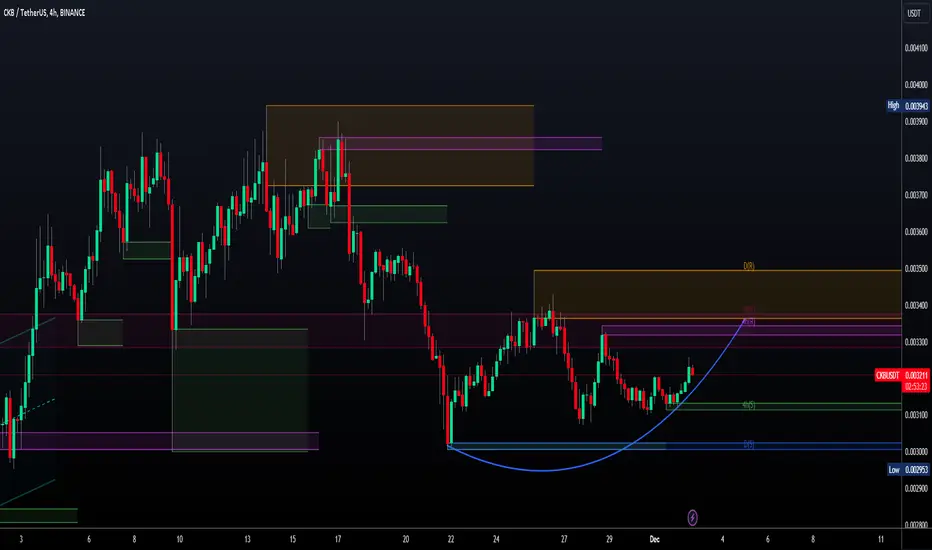Click the 0.003700 price axis label
The image size is (932, 550).
click(x=916, y=195)
